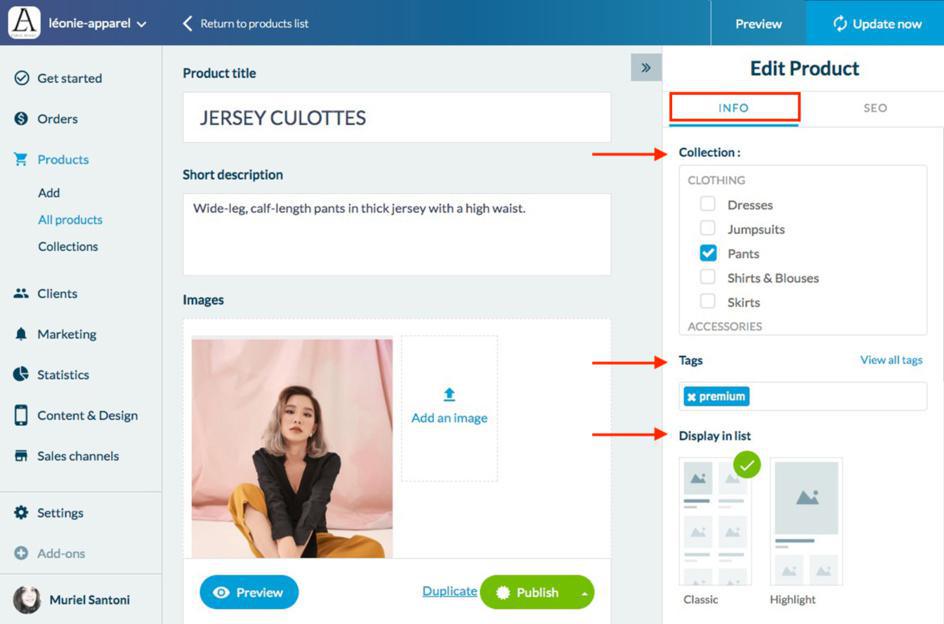Select the Highlight display layout thumbnail

pos(806,521)
